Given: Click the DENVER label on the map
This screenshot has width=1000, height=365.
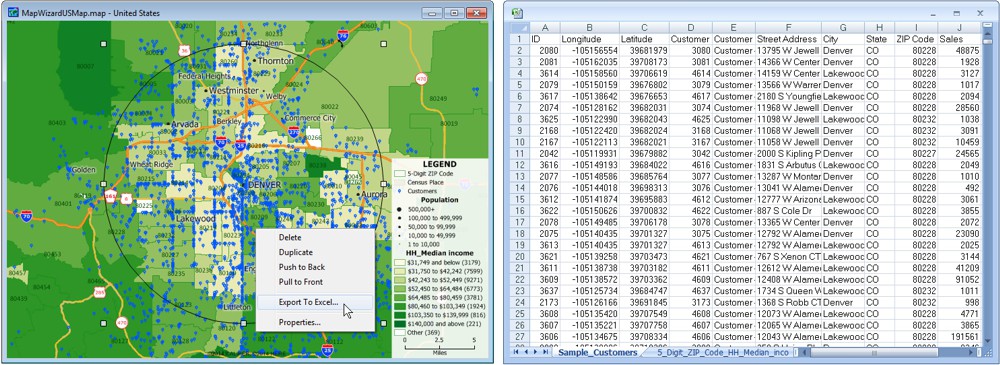Looking at the screenshot, I should click(x=264, y=185).
